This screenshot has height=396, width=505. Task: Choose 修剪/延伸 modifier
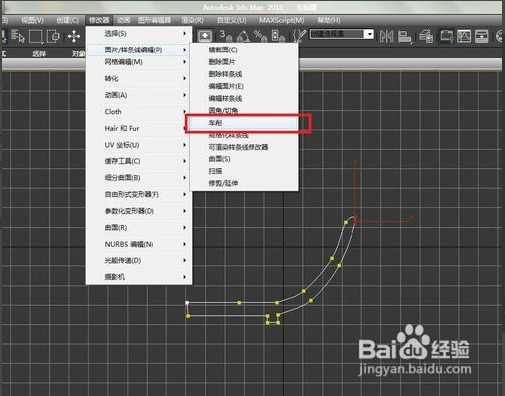click(244, 183)
